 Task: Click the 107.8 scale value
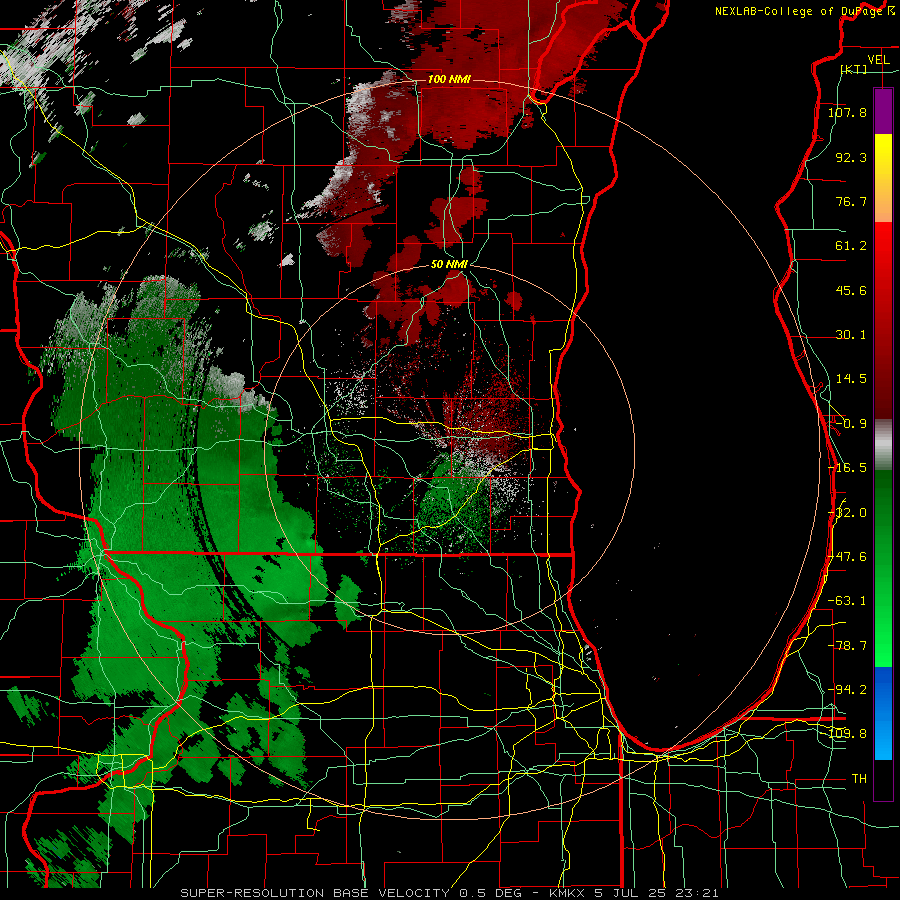847,112
